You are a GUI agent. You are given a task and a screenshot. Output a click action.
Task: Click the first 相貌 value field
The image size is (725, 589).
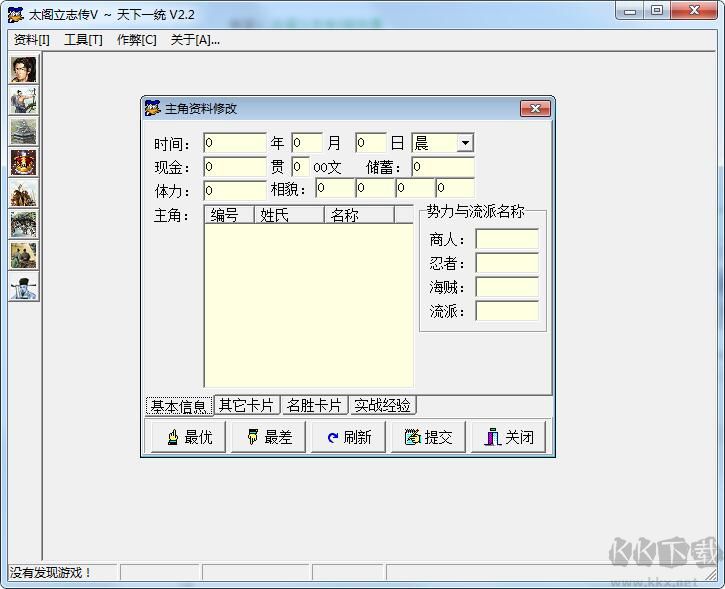click(x=335, y=188)
